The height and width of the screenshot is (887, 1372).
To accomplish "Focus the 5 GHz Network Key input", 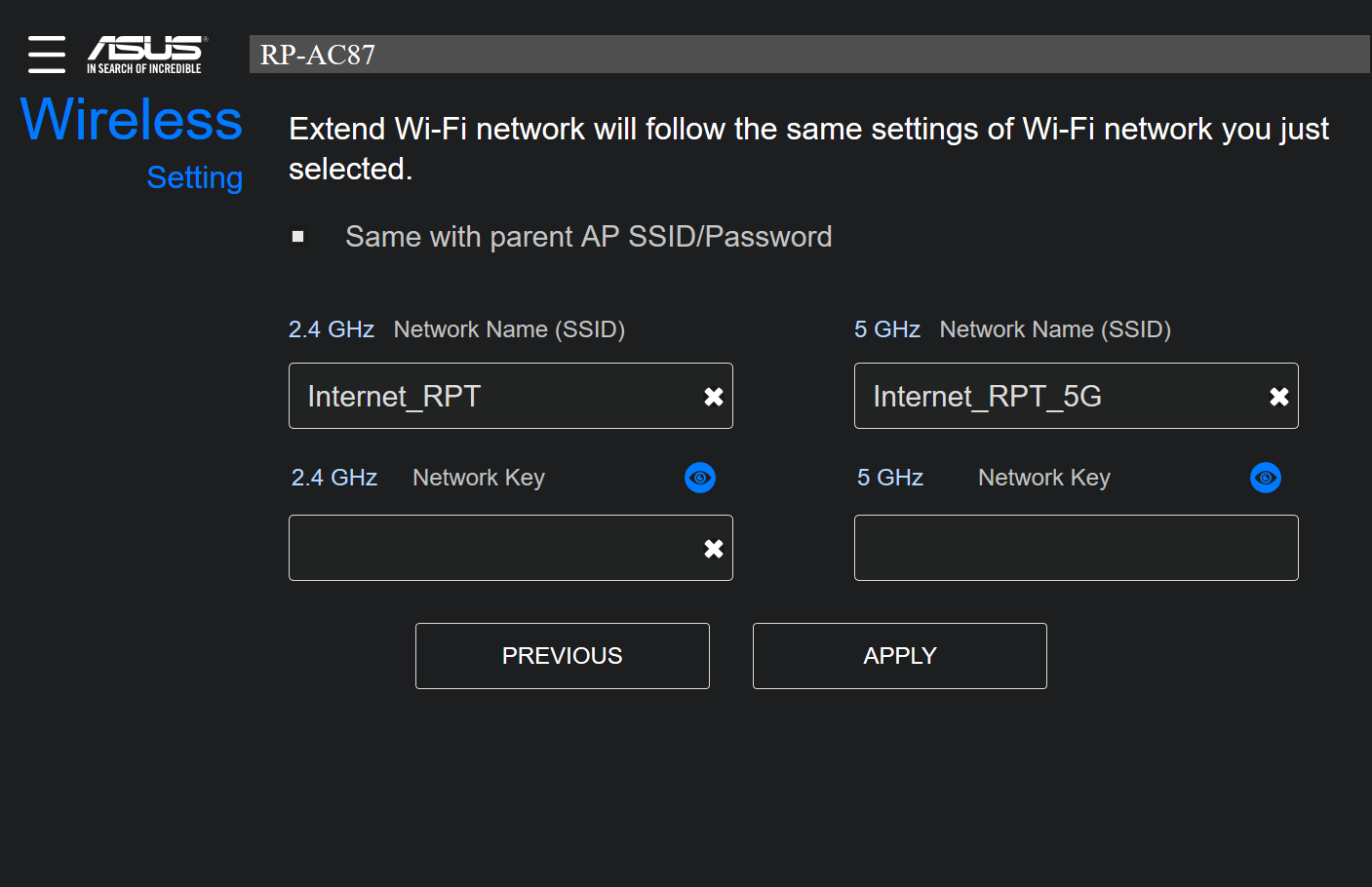I will click(x=1076, y=549).
